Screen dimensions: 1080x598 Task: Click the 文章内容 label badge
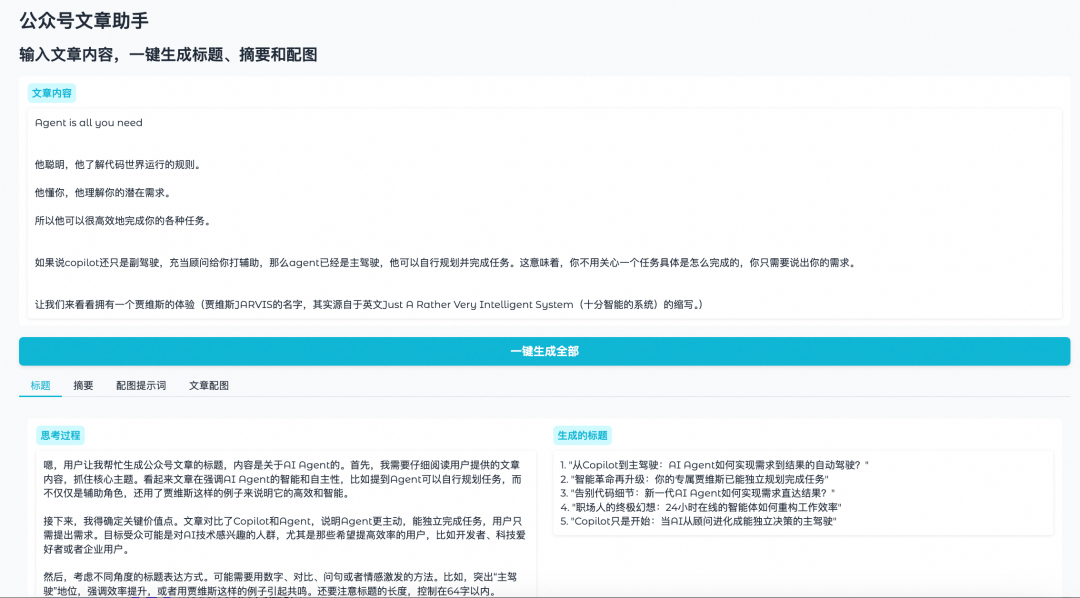(x=50, y=91)
